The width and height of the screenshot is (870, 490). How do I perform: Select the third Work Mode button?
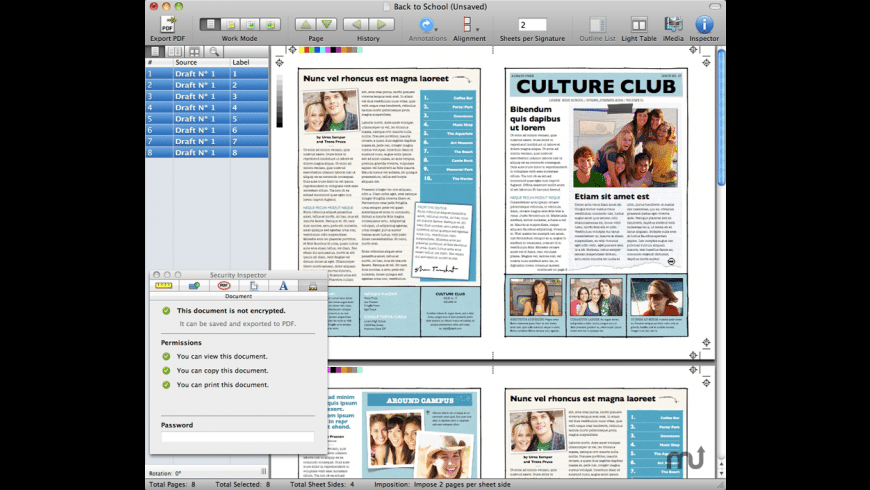[250, 24]
